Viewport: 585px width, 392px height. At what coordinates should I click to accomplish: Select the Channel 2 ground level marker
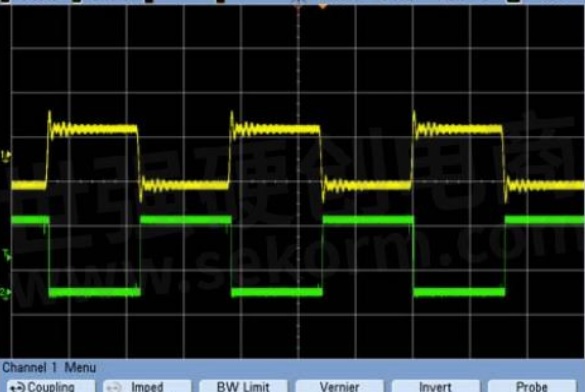6,293
